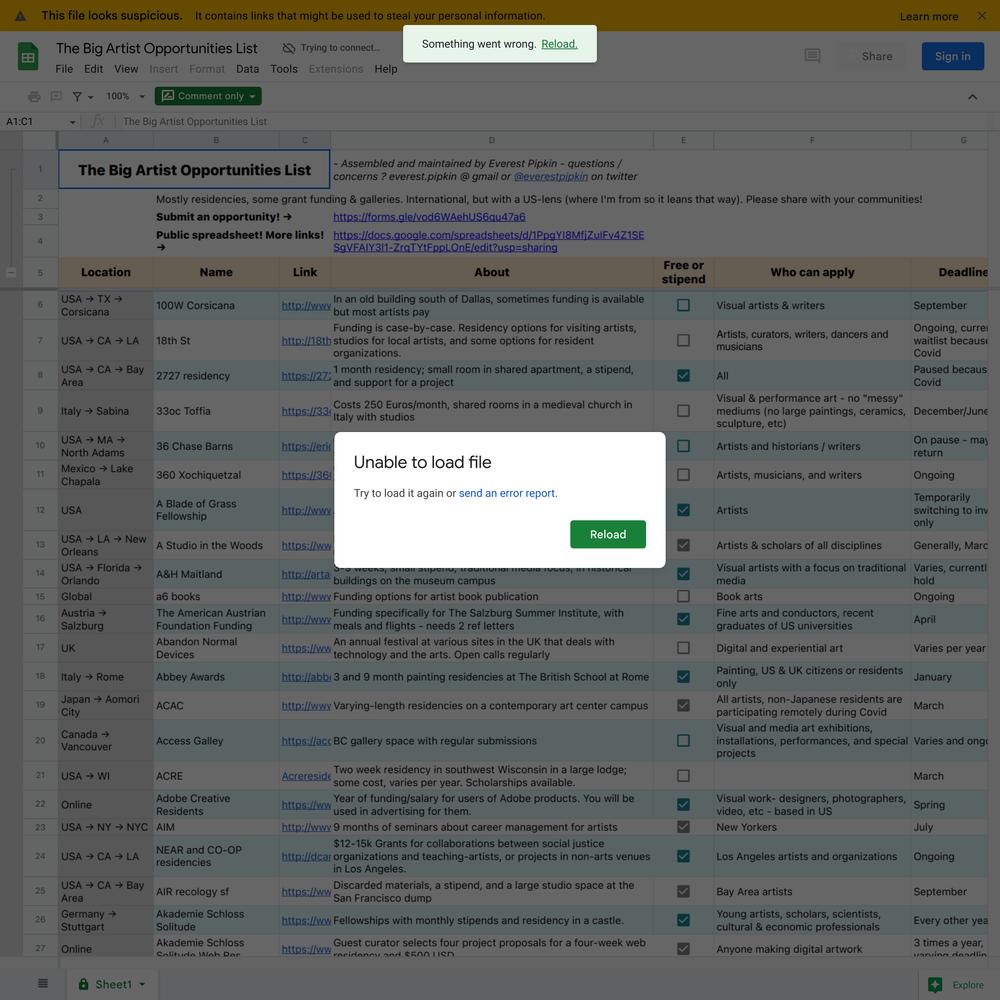1000x1000 pixels.
Task: Click the Sign in button
Action: tap(953, 56)
